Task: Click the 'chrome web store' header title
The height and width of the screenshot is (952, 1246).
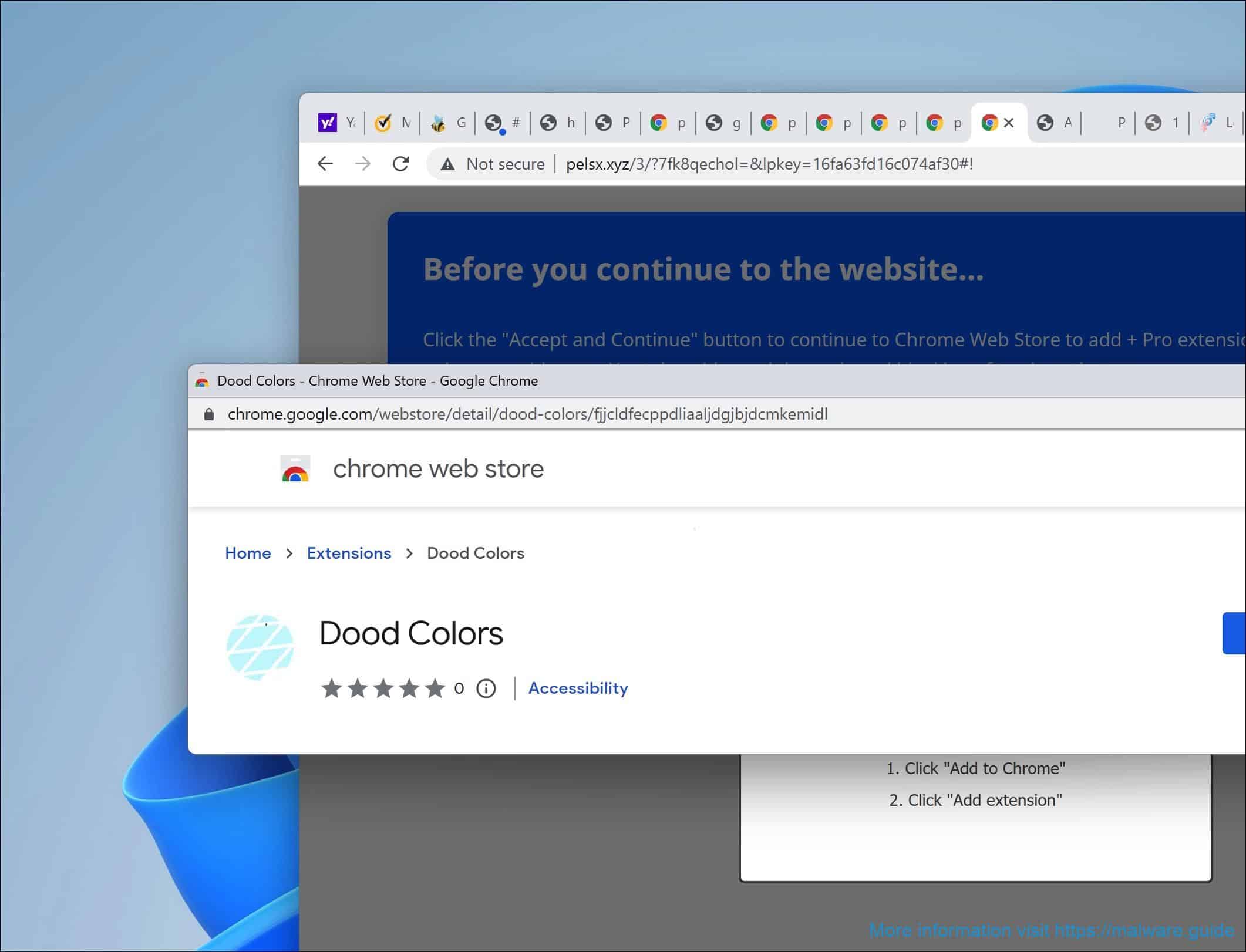Action: pos(438,469)
